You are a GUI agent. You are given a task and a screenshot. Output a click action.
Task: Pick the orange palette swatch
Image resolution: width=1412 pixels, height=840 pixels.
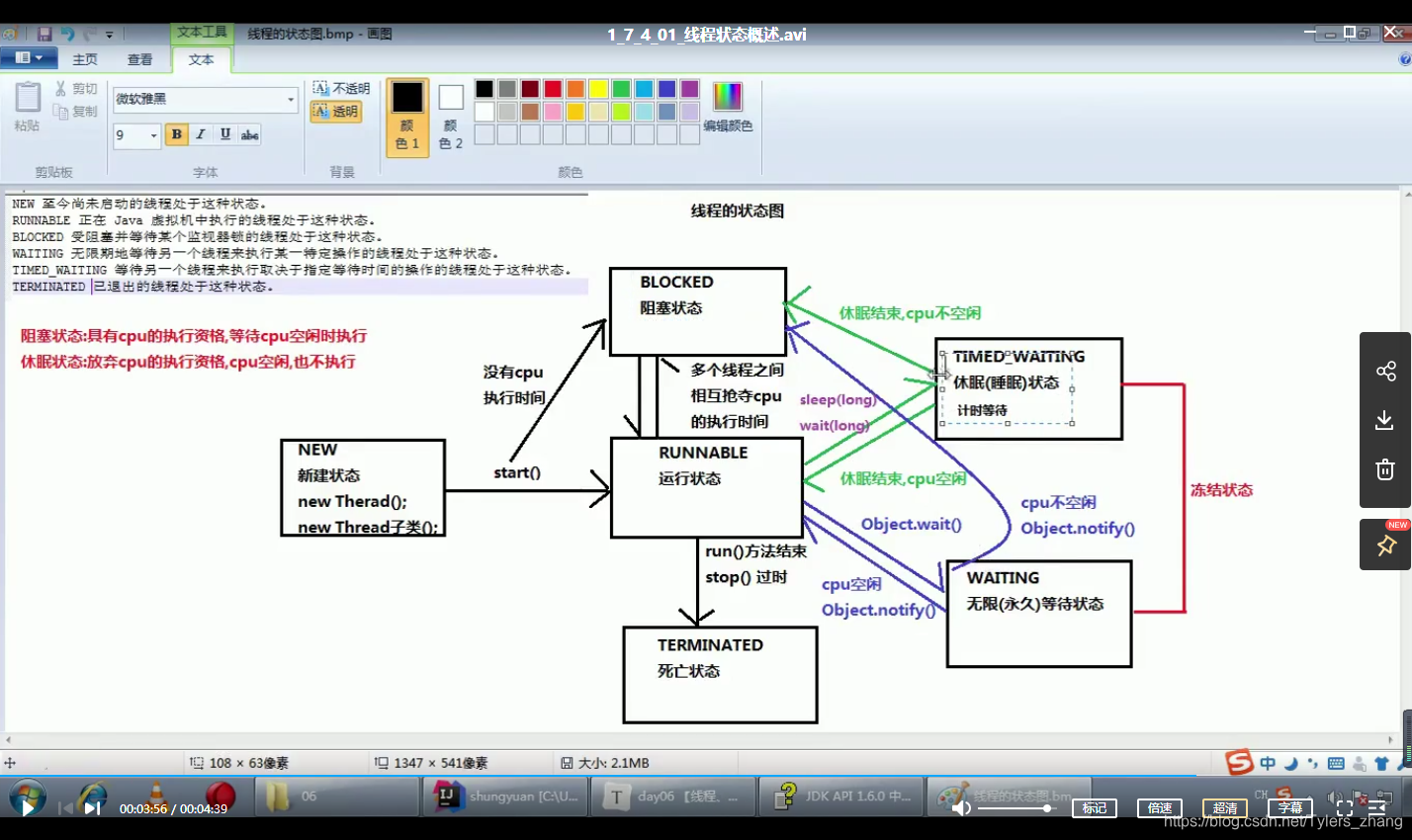(x=575, y=89)
